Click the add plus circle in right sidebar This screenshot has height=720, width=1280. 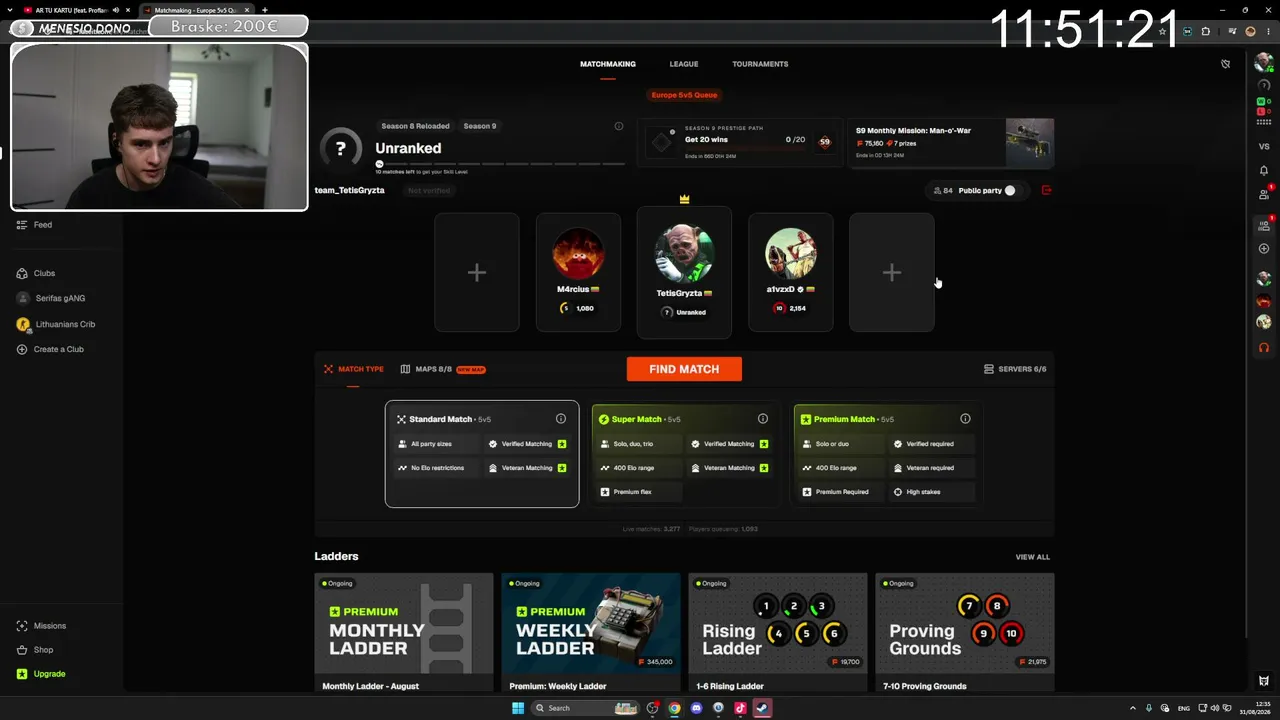[x=1264, y=248]
